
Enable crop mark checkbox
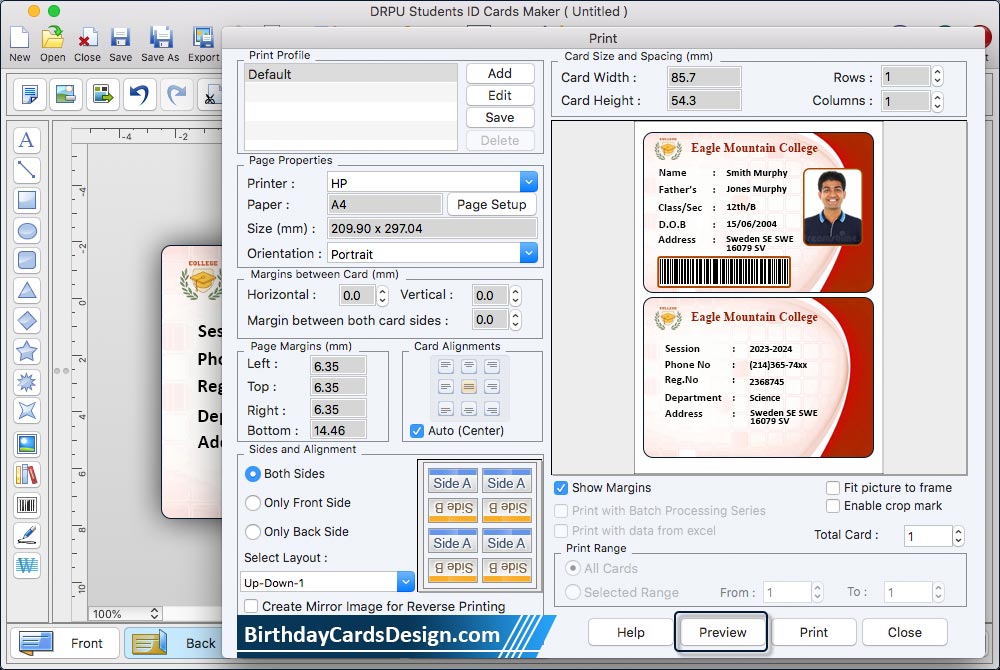[x=832, y=506]
